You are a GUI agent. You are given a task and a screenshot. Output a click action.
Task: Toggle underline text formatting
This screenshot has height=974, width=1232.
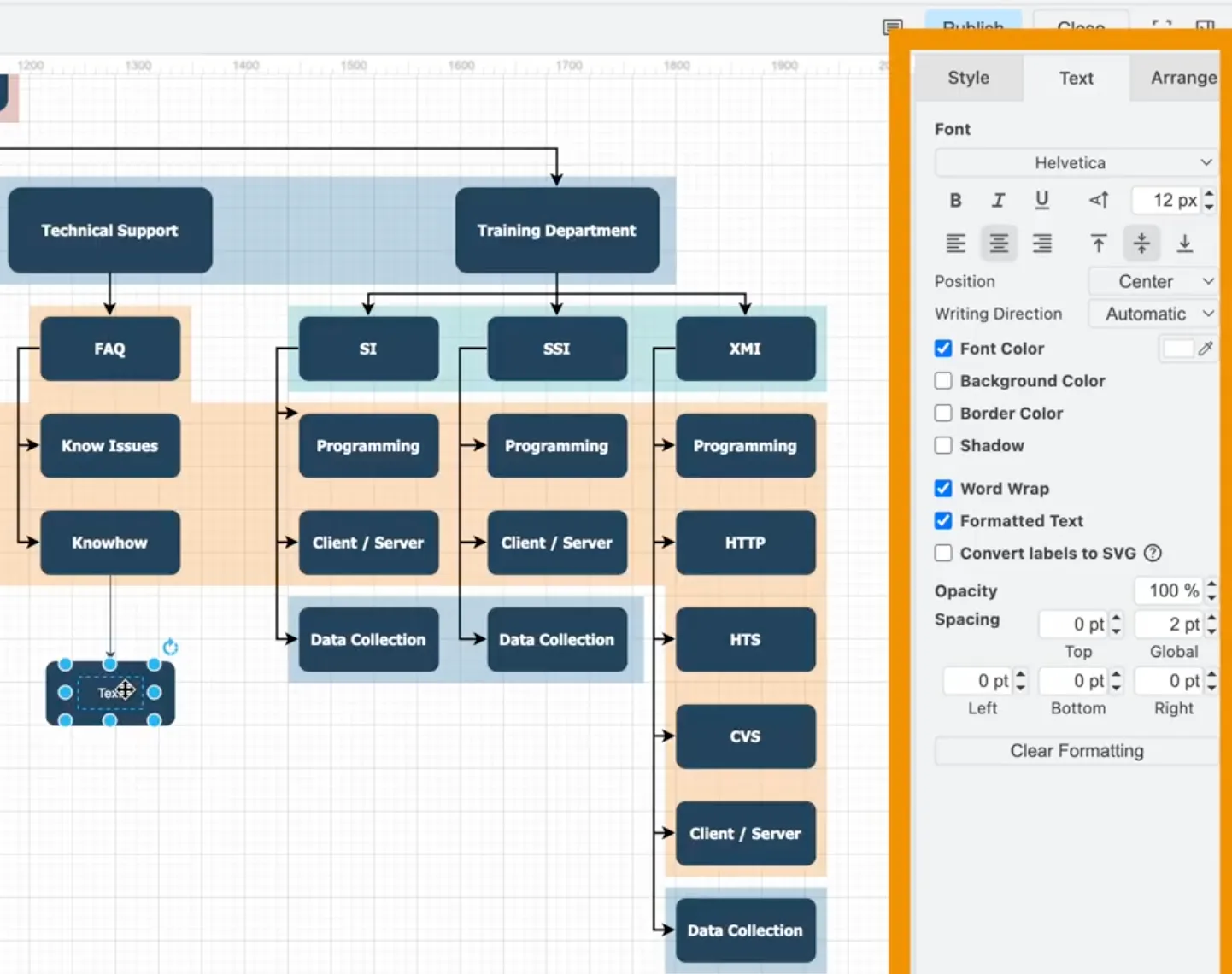pos(1041,200)
